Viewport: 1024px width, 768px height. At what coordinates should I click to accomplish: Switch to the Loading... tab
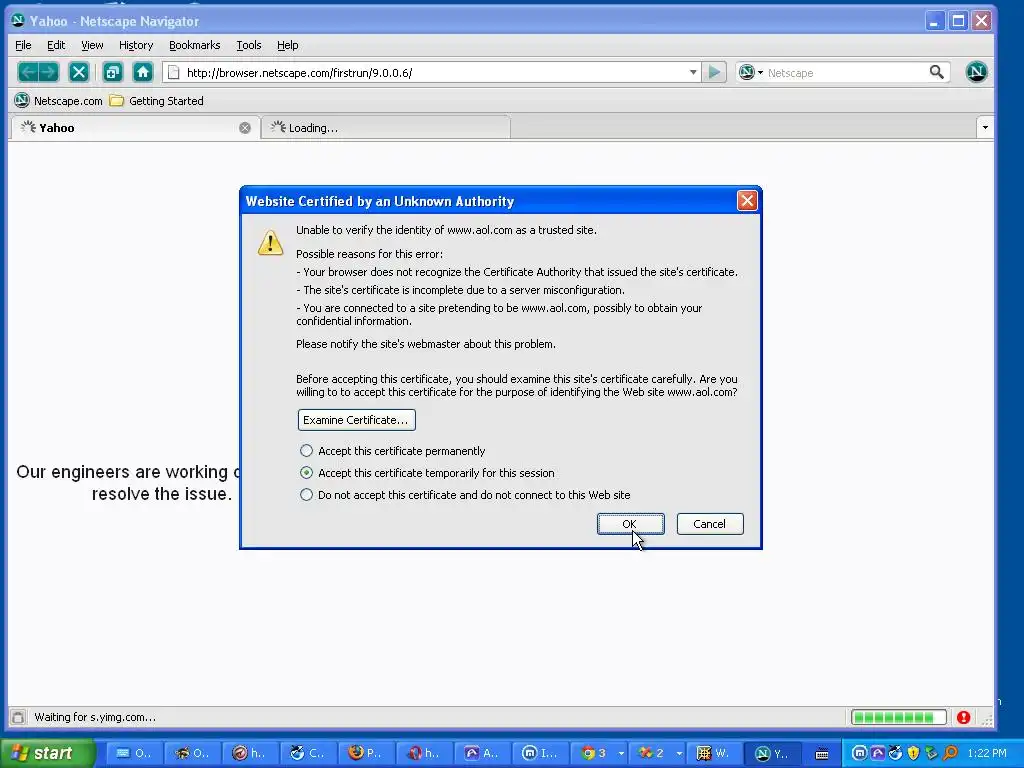pyautogui.click(x=385, y=127)
